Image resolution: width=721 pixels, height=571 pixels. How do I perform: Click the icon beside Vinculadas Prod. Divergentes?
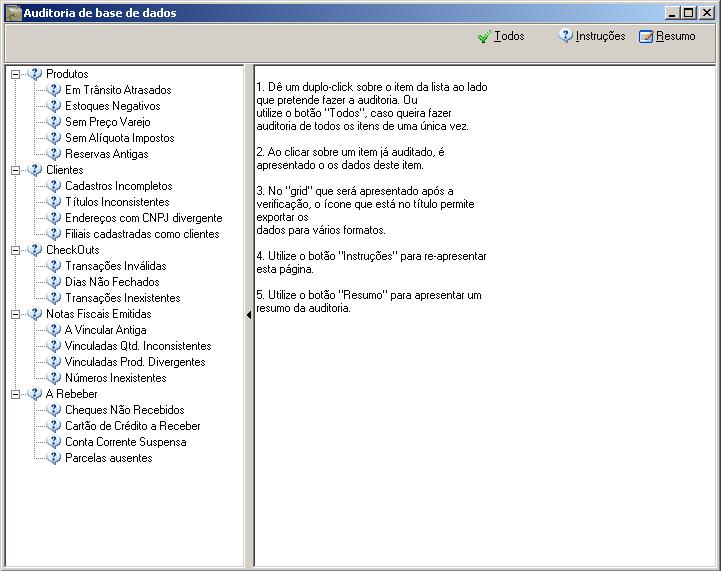coord(53,362)
